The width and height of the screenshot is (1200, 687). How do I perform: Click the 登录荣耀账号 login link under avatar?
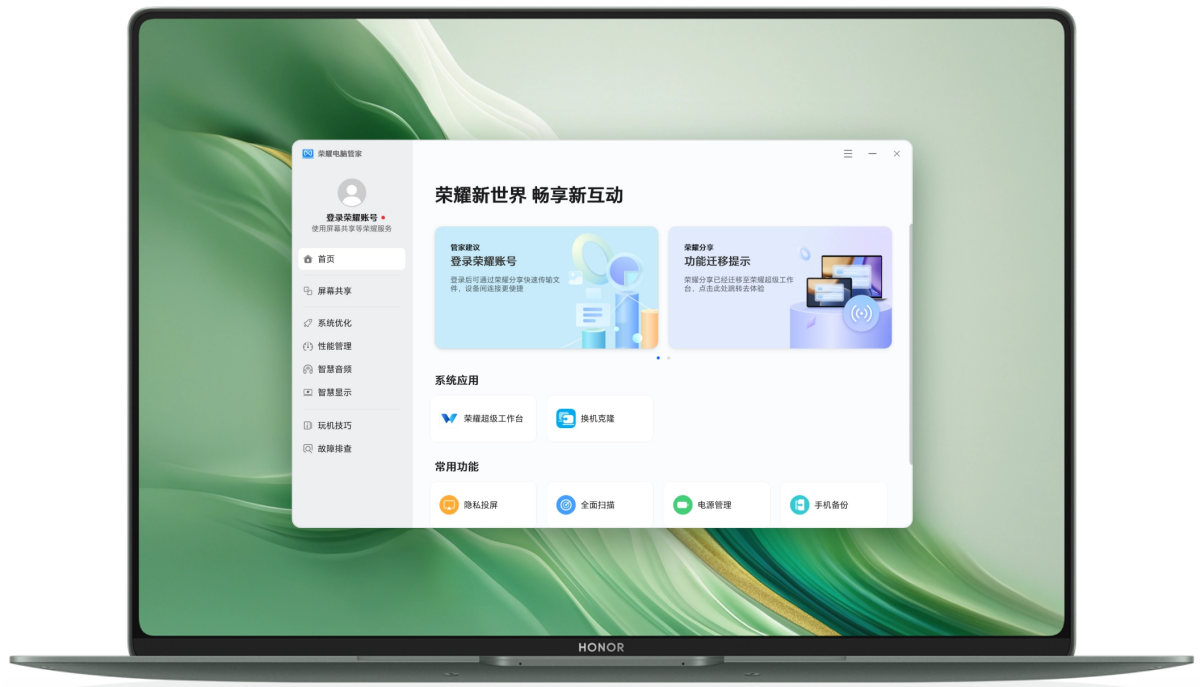pyautogui.click(x=351, y=217)
